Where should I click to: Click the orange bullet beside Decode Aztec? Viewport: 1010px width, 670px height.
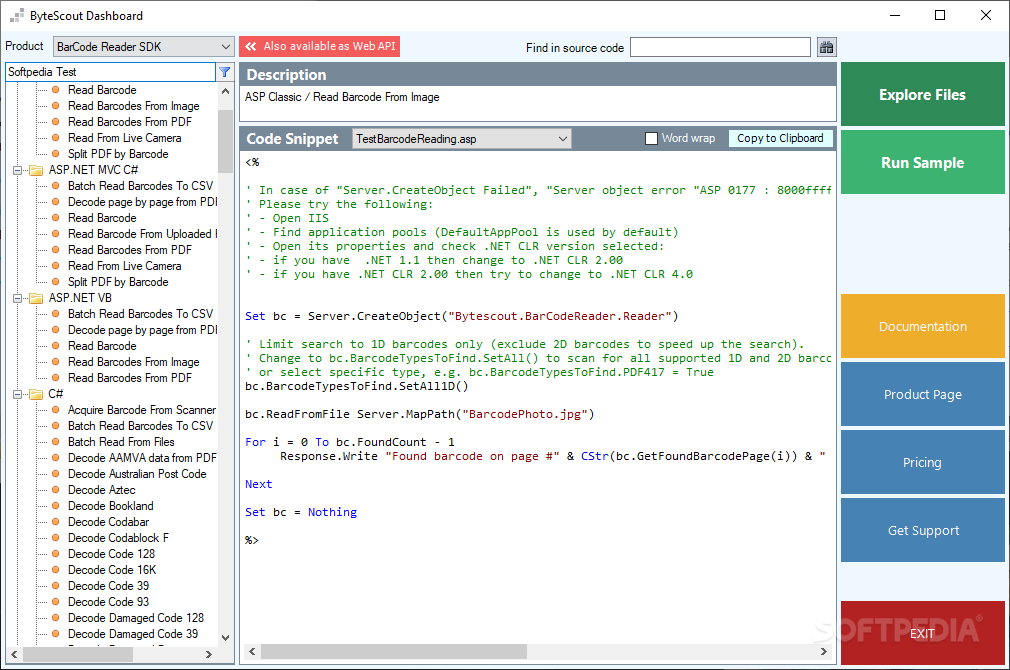(55, 490)
